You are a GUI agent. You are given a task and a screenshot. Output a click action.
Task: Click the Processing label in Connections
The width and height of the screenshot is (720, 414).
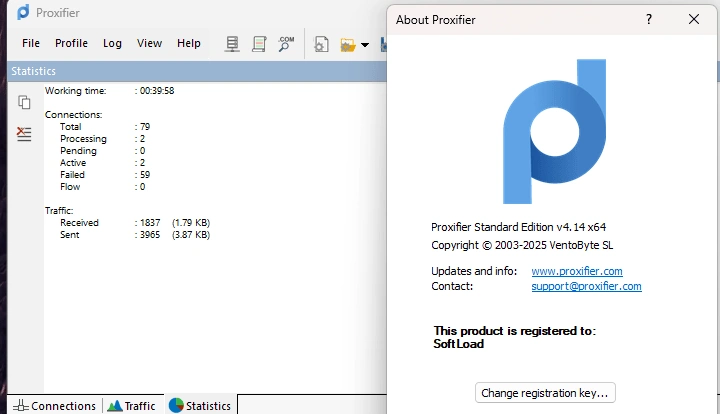[83, 139]
